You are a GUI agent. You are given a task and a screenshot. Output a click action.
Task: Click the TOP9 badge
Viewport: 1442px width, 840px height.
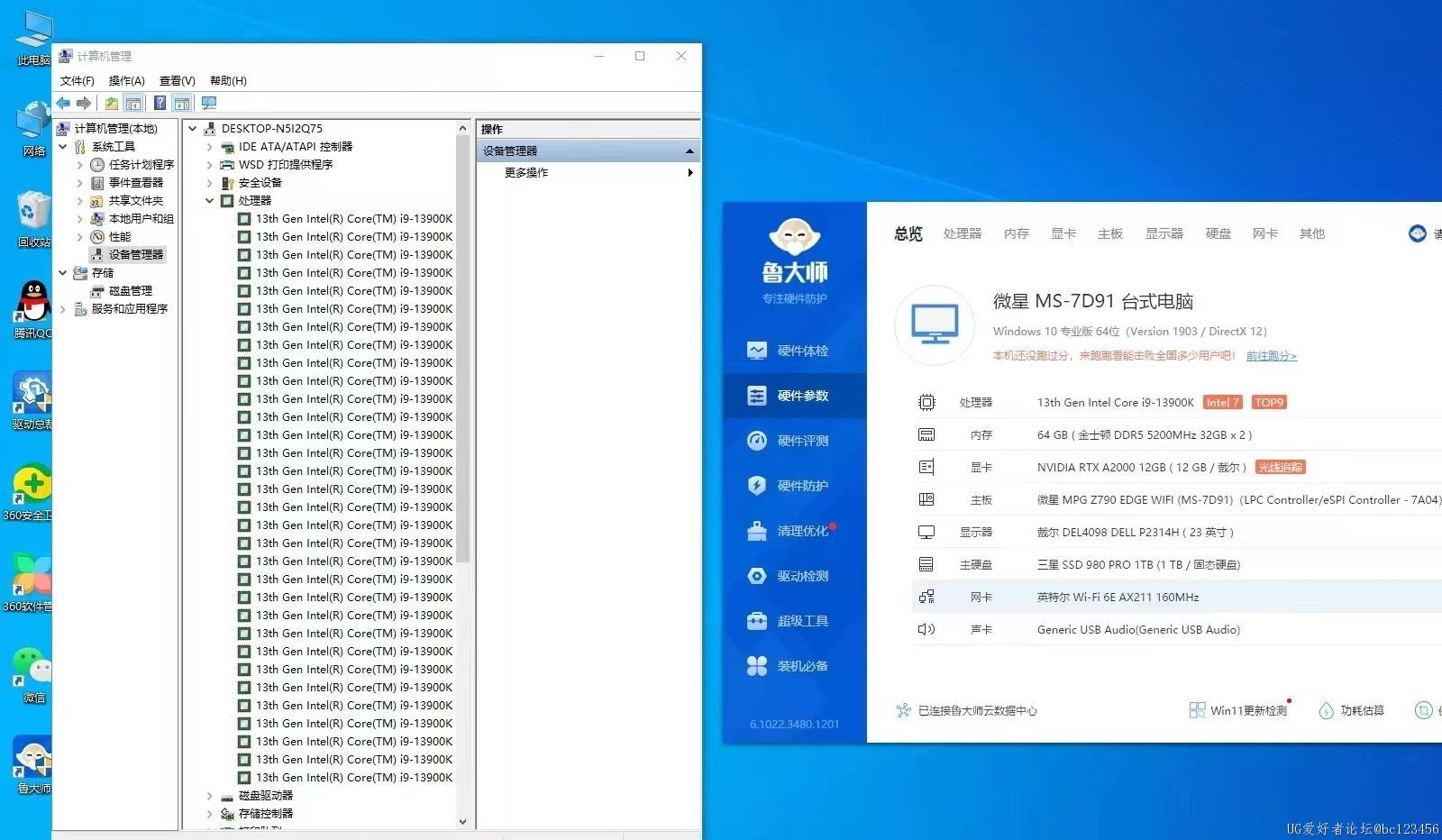coord(1269,402)
